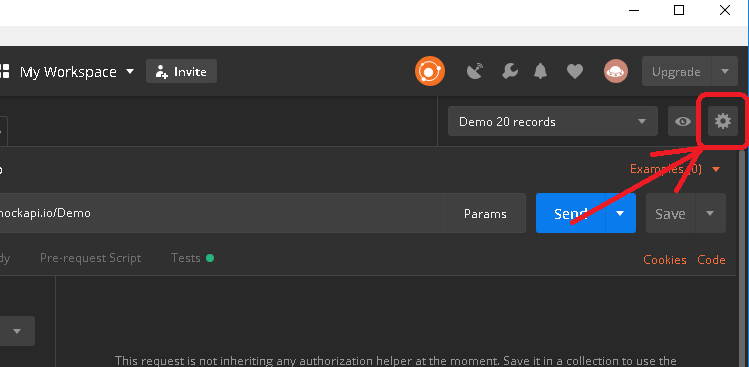Open the user avatar profile menu
This screenshot has height=367, width=749.
[616, 72]
